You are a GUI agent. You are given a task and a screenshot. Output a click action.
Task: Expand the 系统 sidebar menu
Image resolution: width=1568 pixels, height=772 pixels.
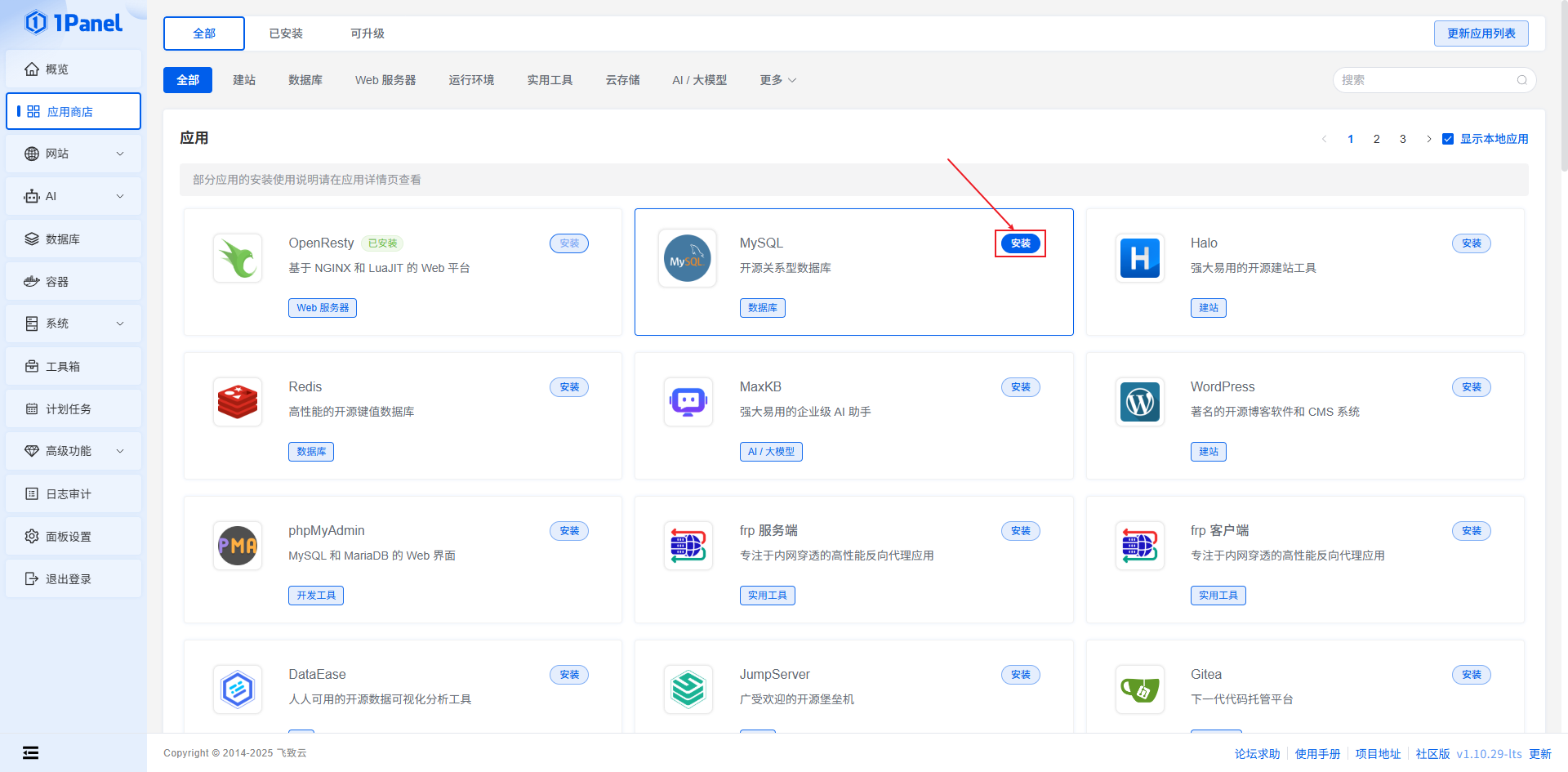(73, 324)
